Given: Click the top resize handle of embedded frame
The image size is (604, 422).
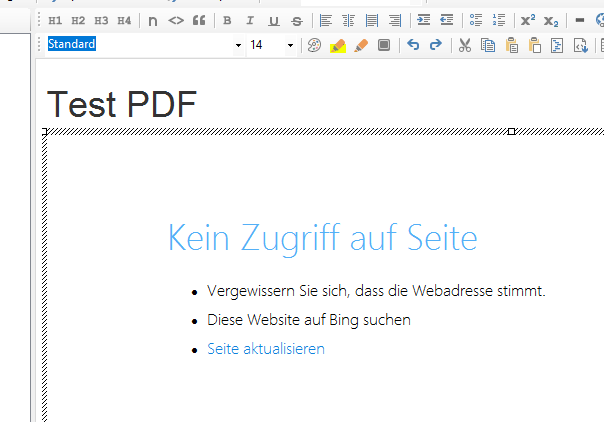Looking at the screenshot, I should pos(511,132).
